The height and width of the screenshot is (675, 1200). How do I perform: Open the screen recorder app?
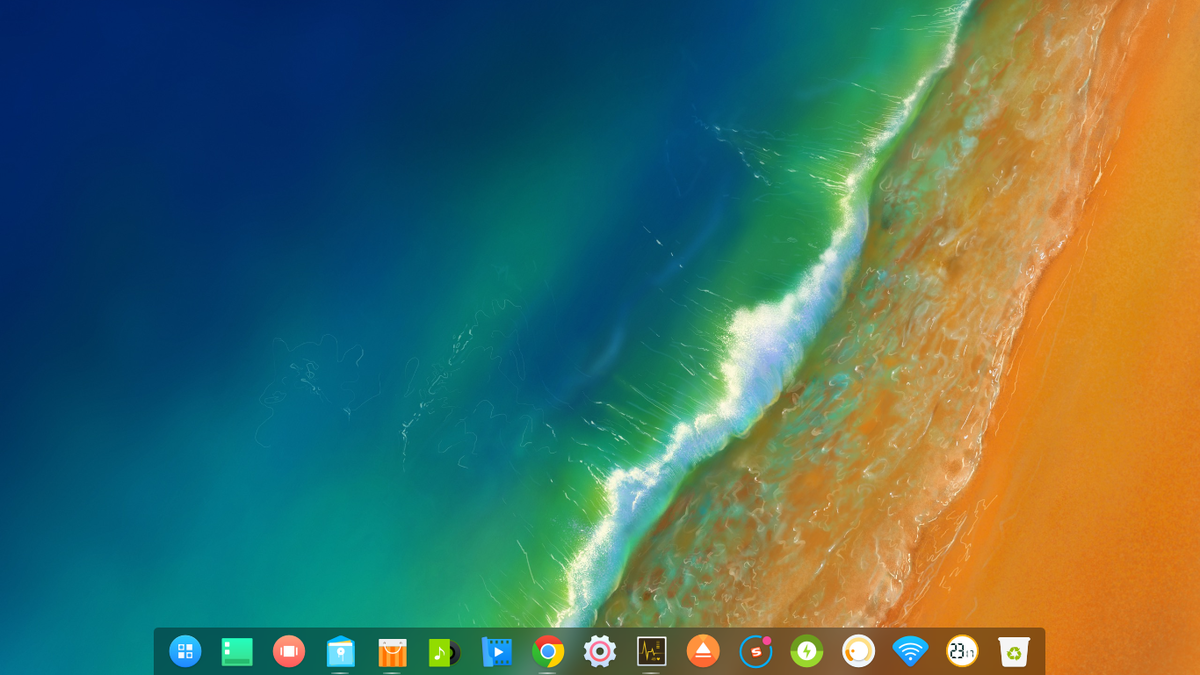click(x=756, y=651)
